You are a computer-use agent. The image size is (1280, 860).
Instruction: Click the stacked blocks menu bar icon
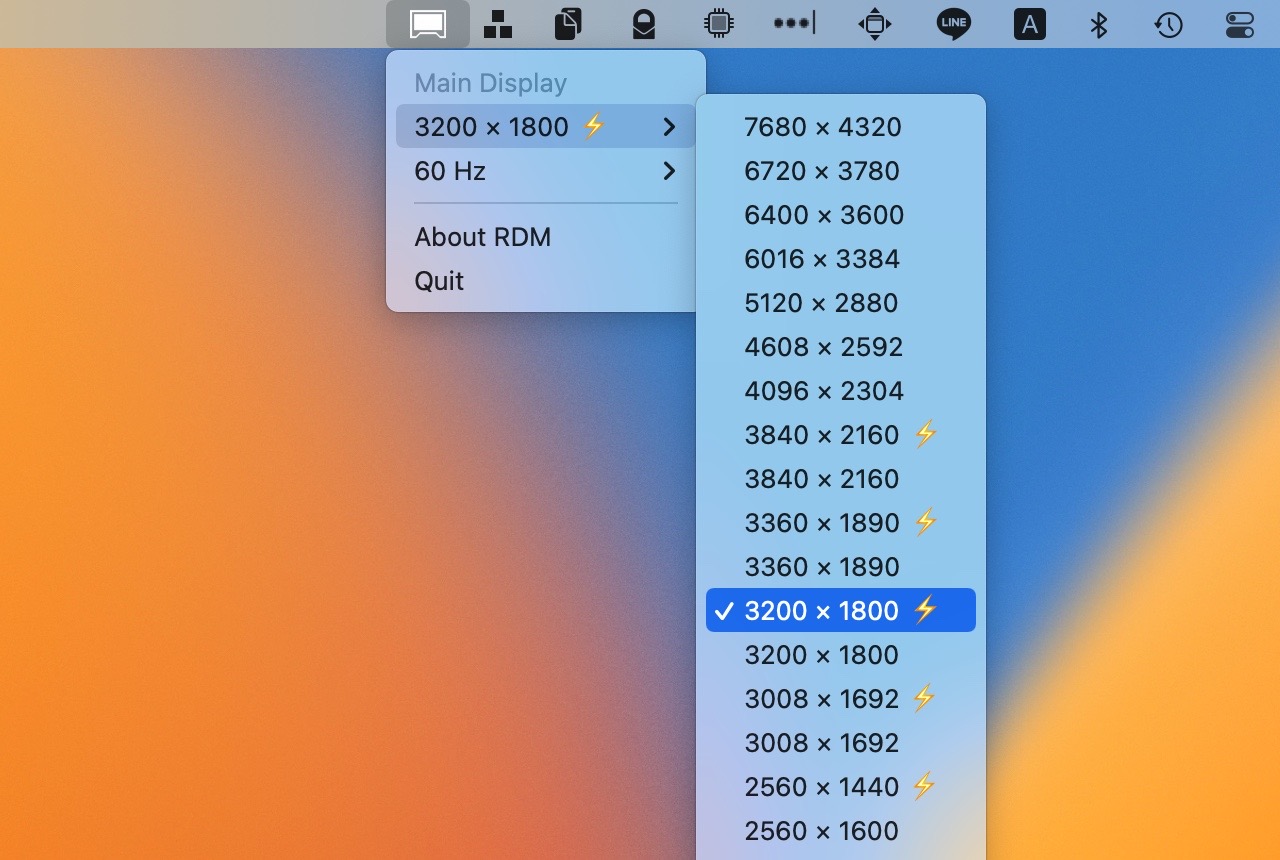point(498,24)
